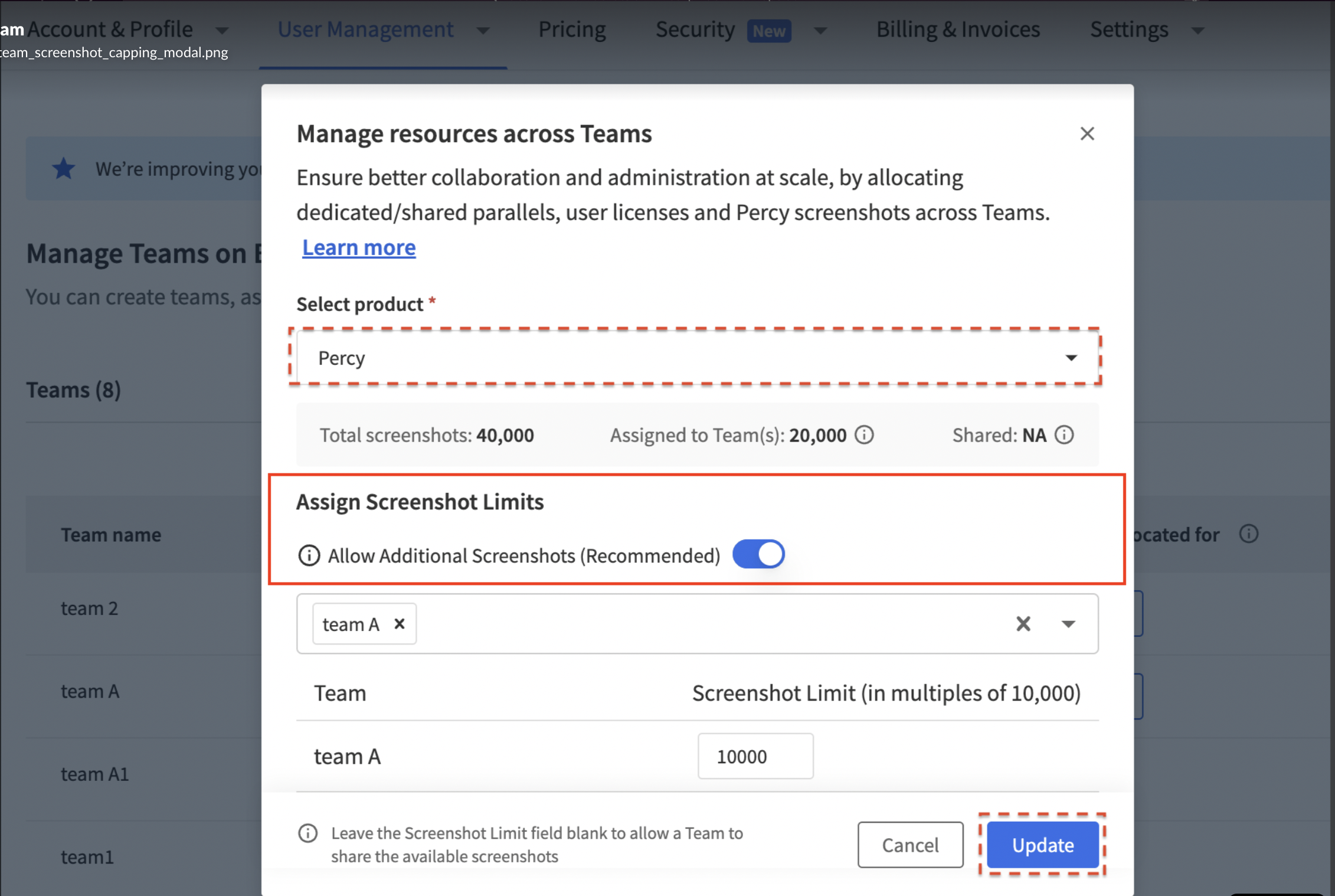Open the Security tab
This screenshot has width=1335, height=896.
695,30
